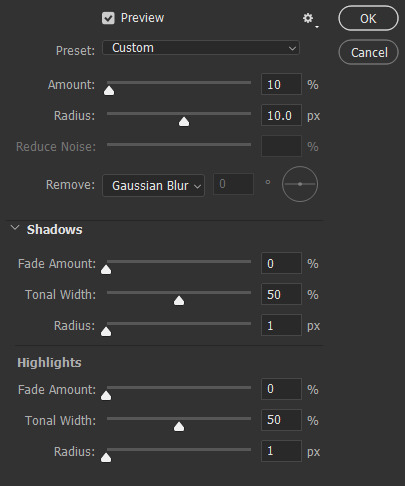Screen dimensions: 405x486
Task: Open the Preset dropdown showing Custom
Action: (x=201, y=48)
